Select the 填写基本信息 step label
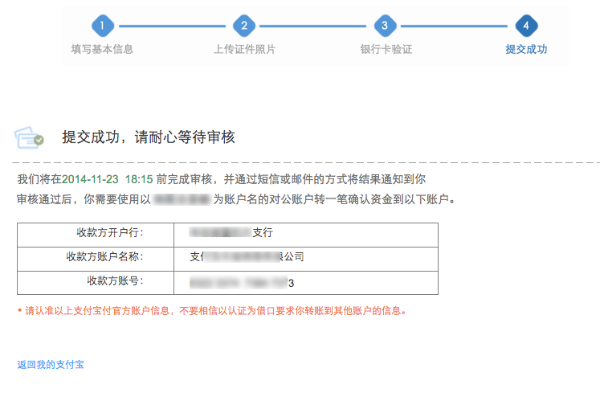Image resolution: width=600 pixels, height=393 pixels. [x=102, y=49]
